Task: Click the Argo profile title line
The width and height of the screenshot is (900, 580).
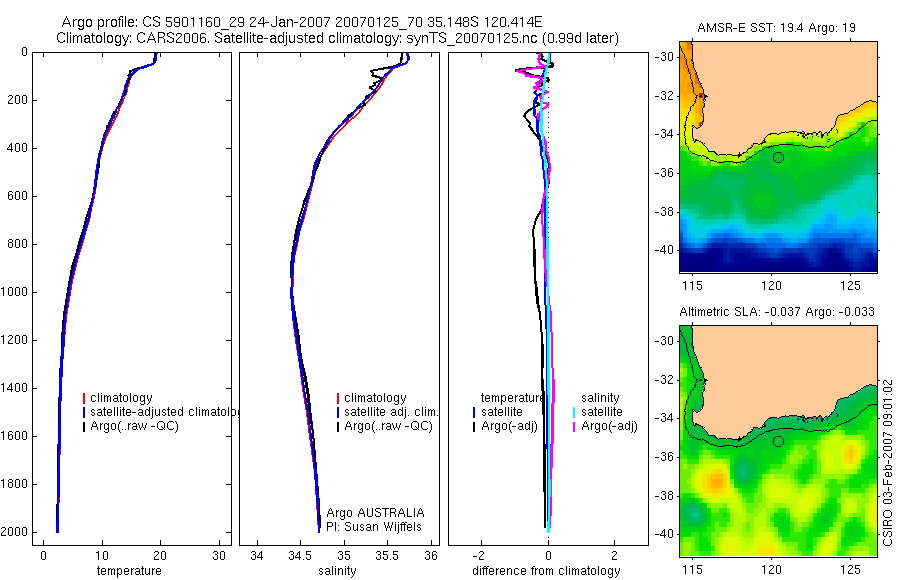Action: [302, 23]
